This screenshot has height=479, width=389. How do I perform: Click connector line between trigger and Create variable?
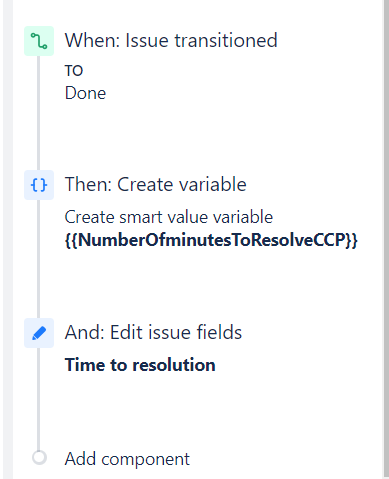tap(39, 113)
